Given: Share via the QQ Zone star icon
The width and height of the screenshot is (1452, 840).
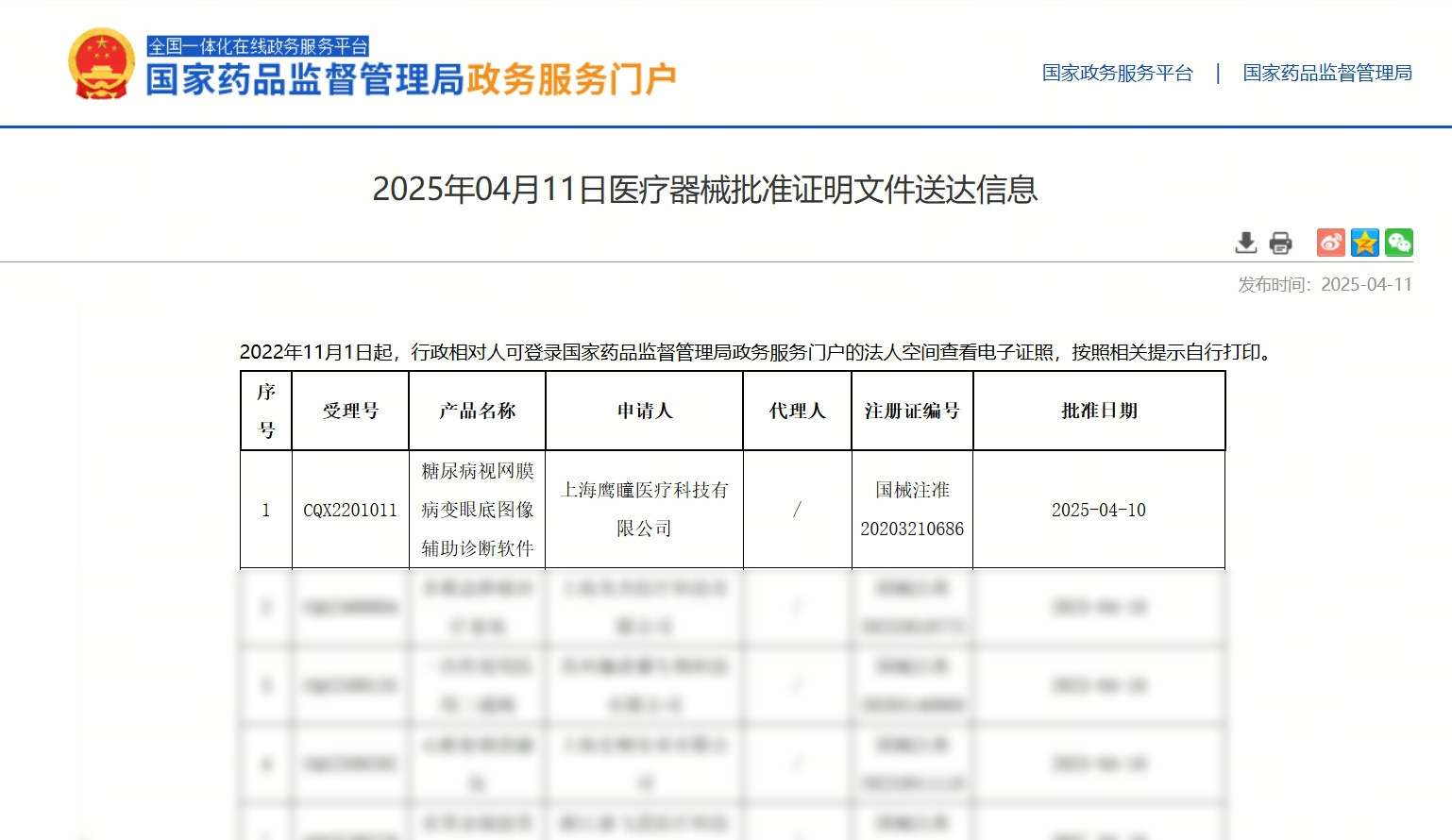Looking at the screenshot, I should click(1364, 243).
